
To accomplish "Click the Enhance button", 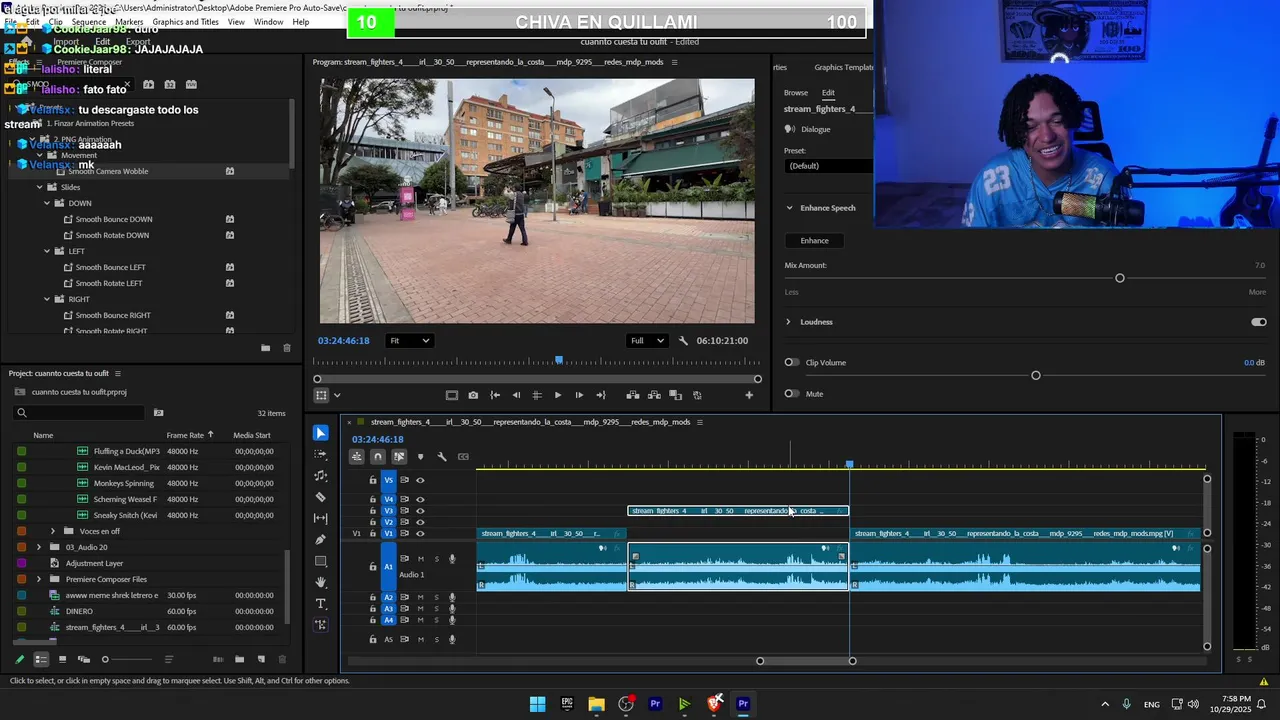I will click(x=814, y=241).
